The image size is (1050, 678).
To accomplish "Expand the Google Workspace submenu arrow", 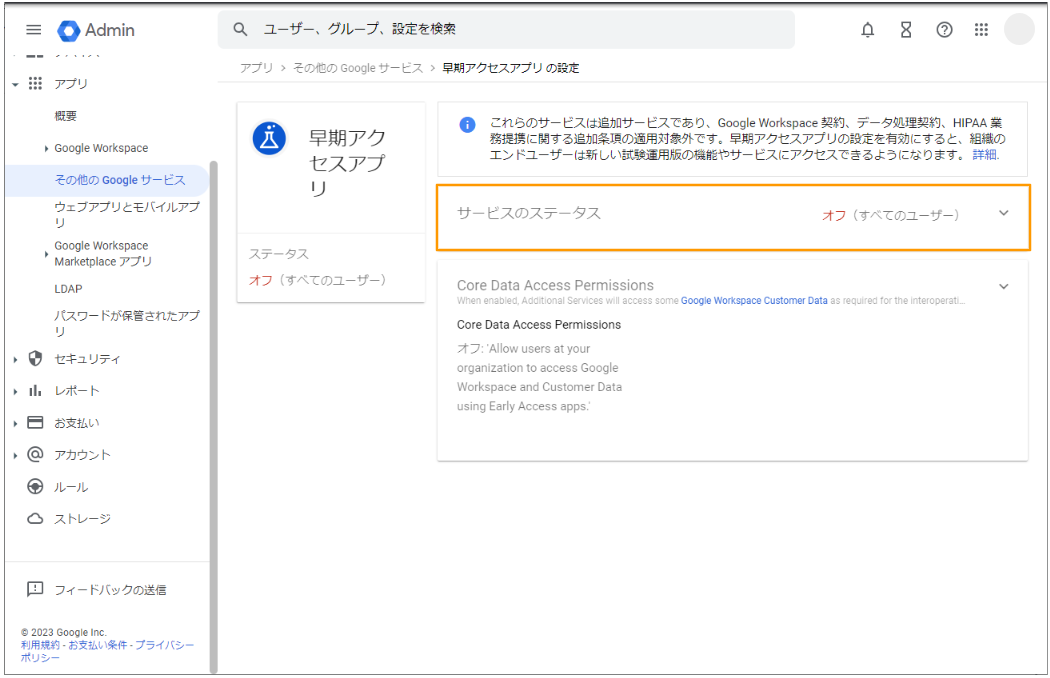I will click(46, 149).
